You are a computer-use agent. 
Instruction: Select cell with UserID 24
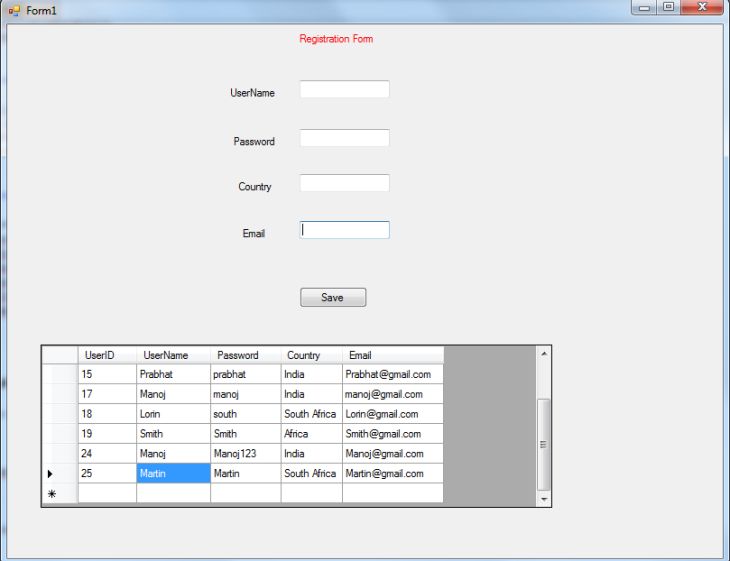tap(107, 453)
